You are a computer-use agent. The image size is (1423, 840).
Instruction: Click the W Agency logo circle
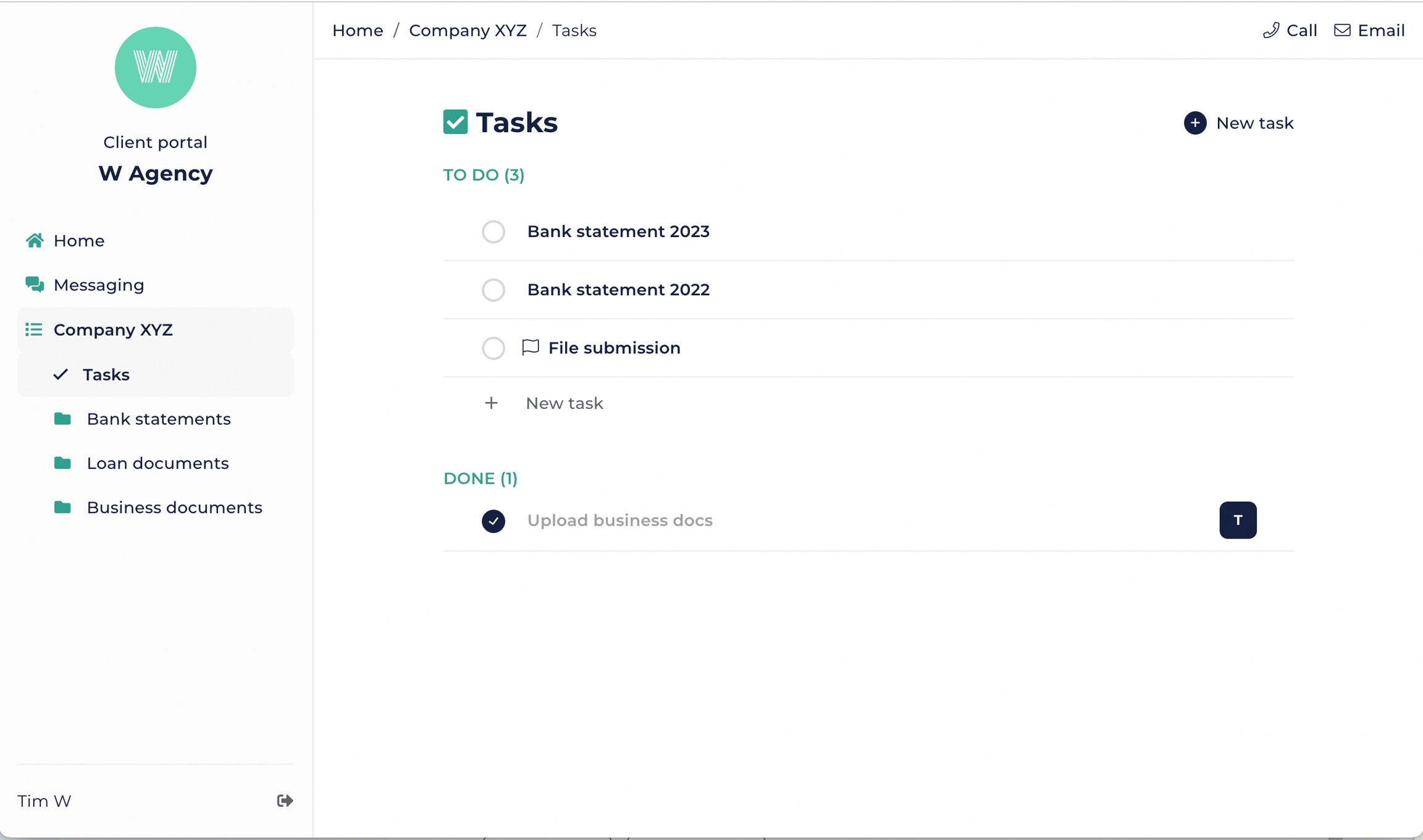(x=155, y=67)
